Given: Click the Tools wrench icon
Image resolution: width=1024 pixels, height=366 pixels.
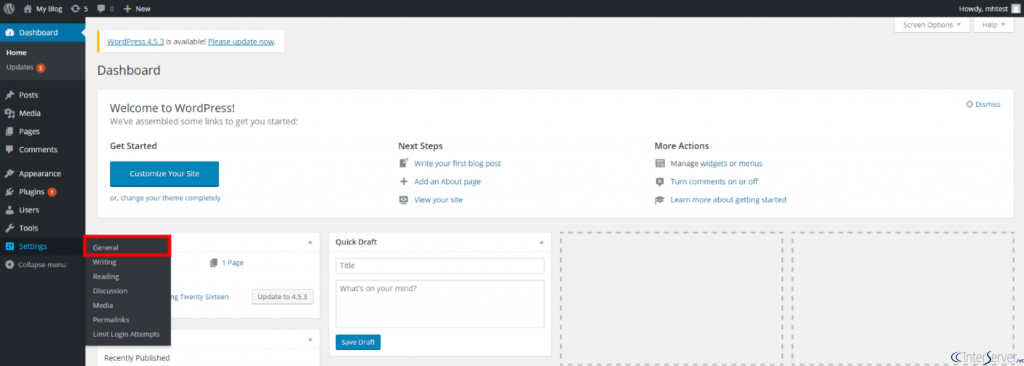Looking at the screenshot, I should click(x=10, y=228).
